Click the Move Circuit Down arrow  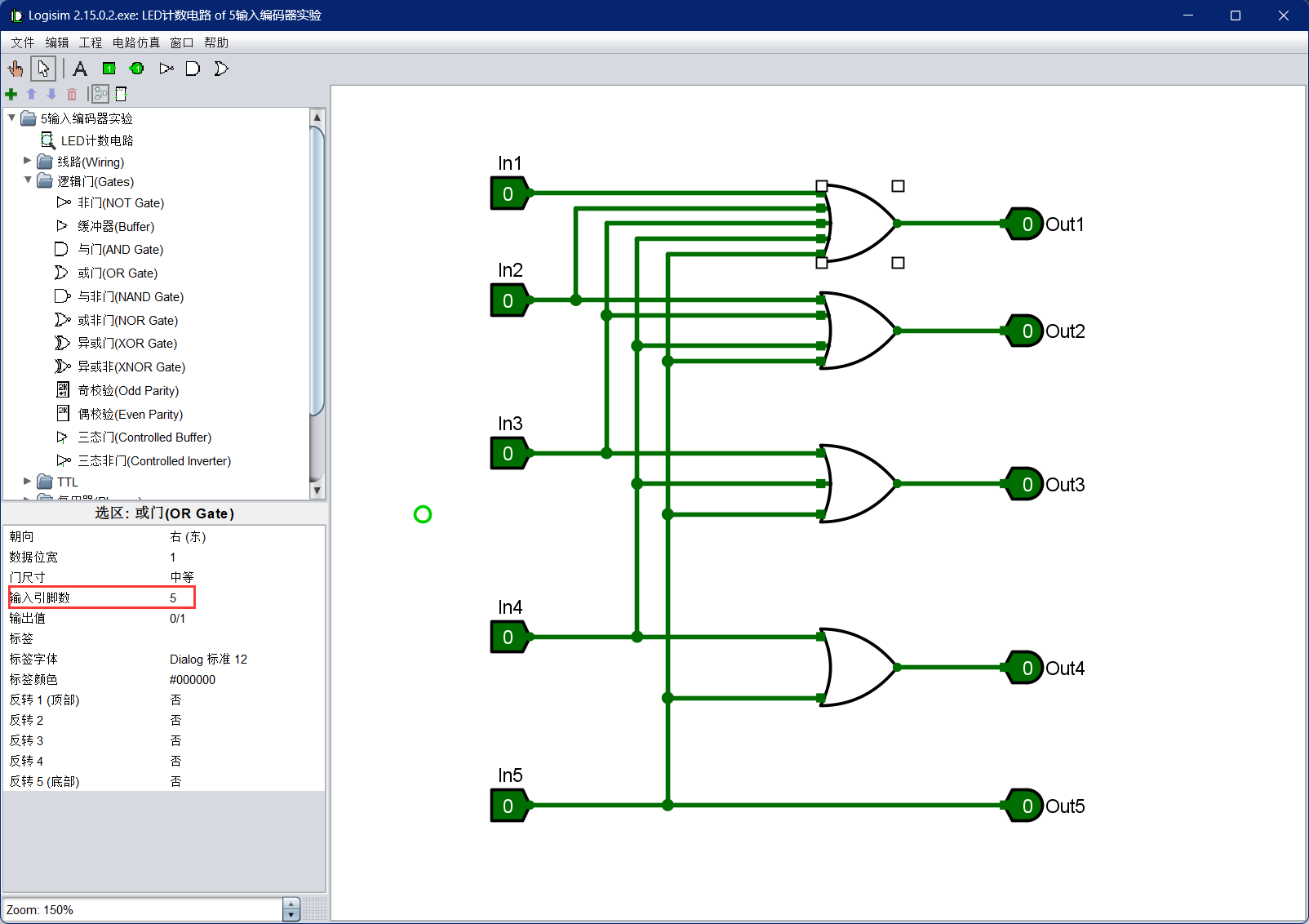[x=51, y=94]
